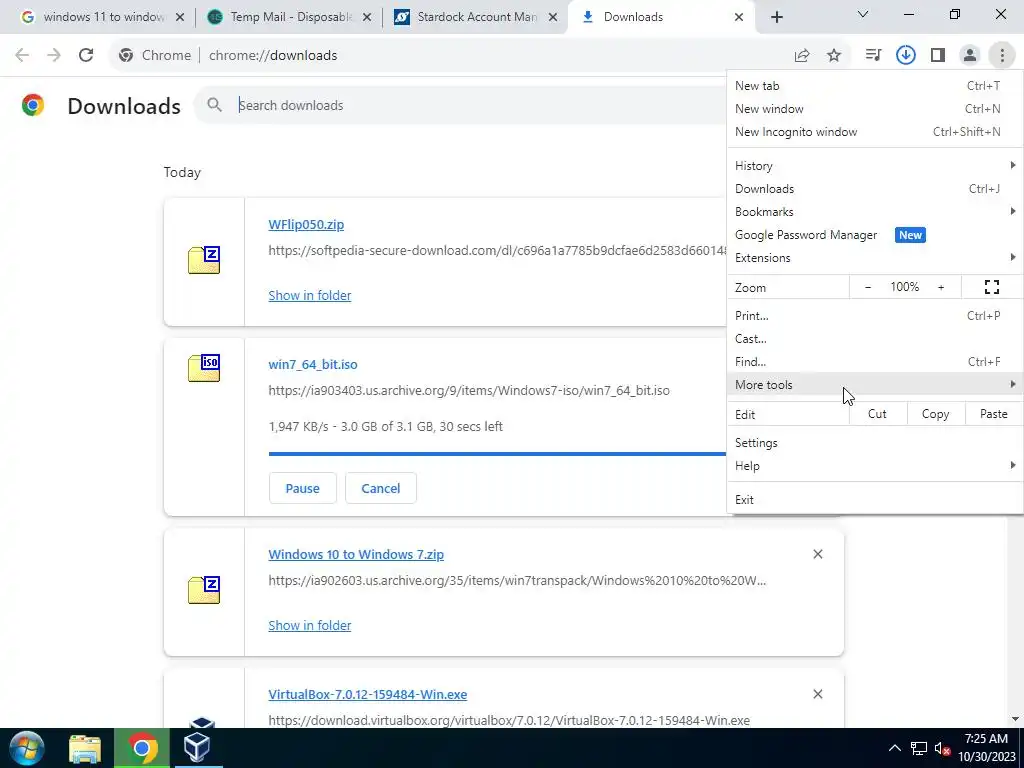Remove Windows 10 to Windows 7.zip from list

click(818, 554)
